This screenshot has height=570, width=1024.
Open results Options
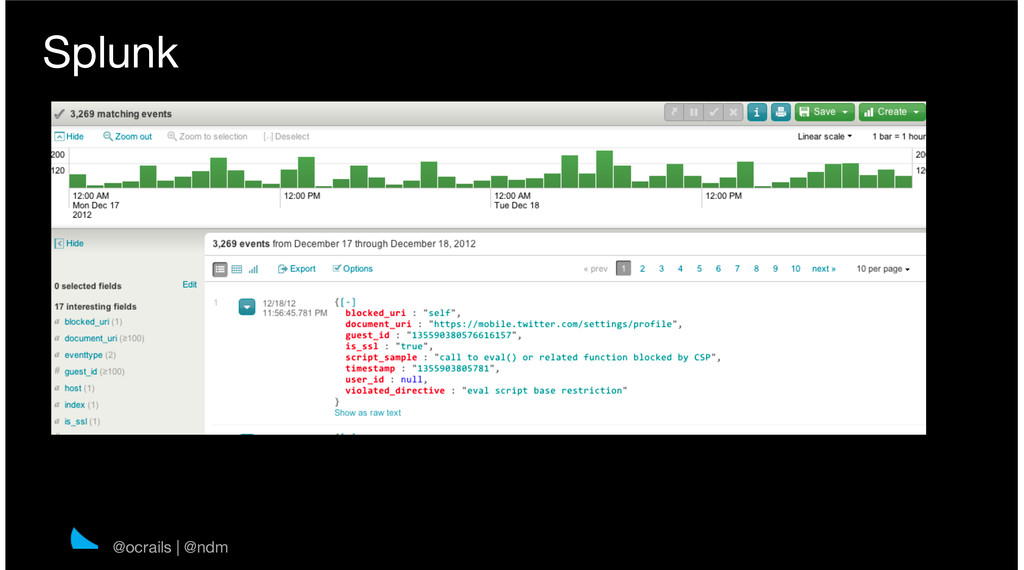(x=353, y=269)
